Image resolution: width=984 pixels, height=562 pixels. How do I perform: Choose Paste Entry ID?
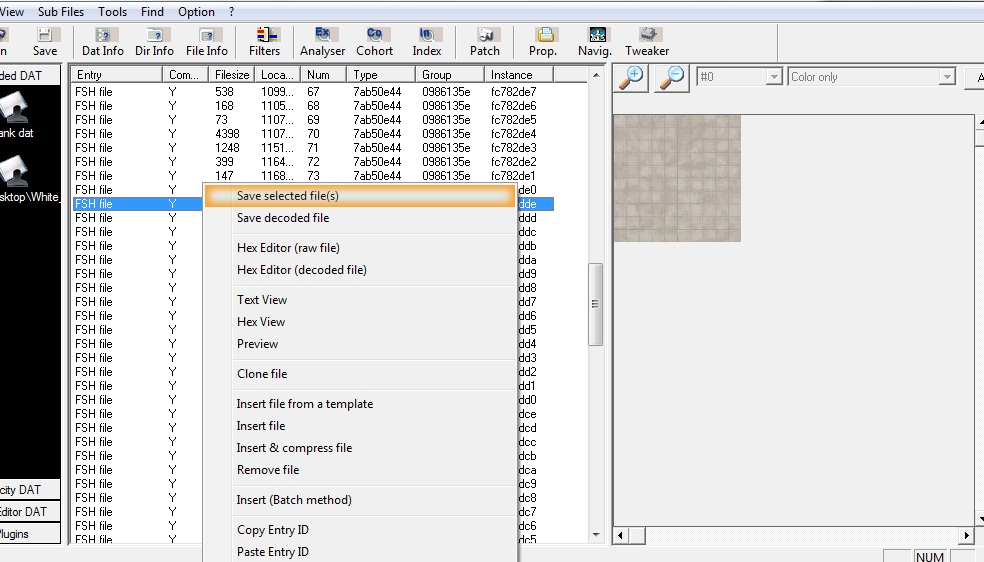360,552
